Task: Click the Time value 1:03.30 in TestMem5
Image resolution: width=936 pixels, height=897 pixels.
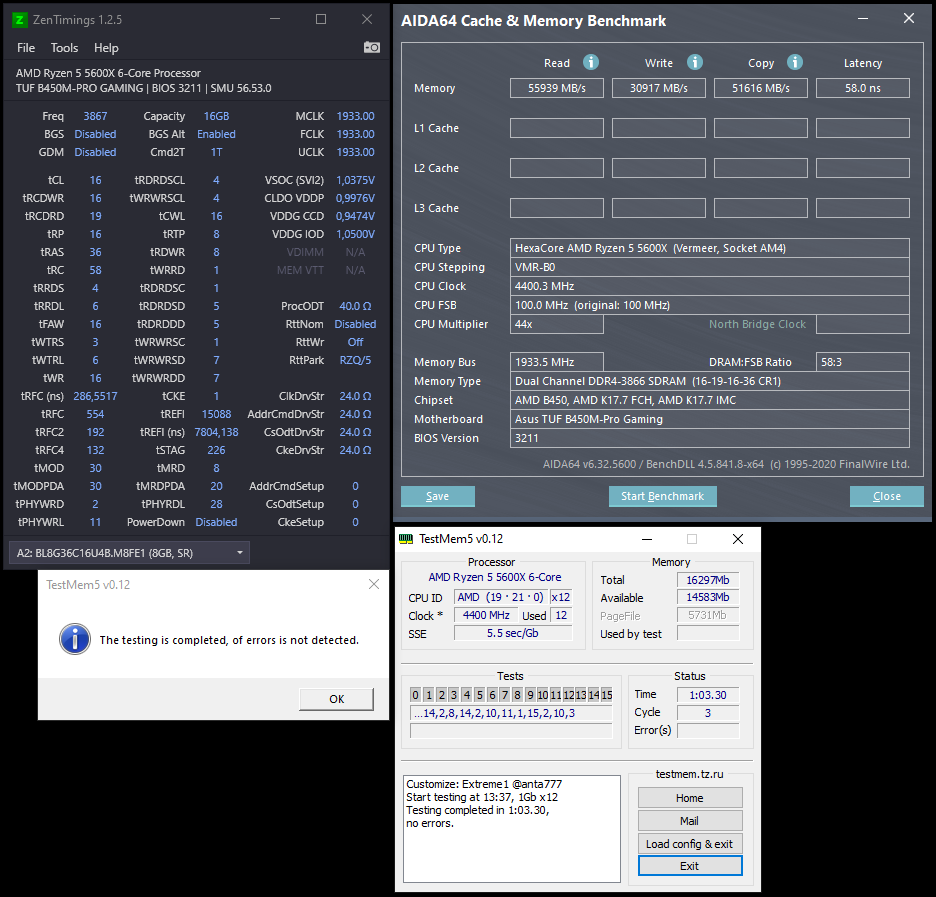Action: [708, 695]
